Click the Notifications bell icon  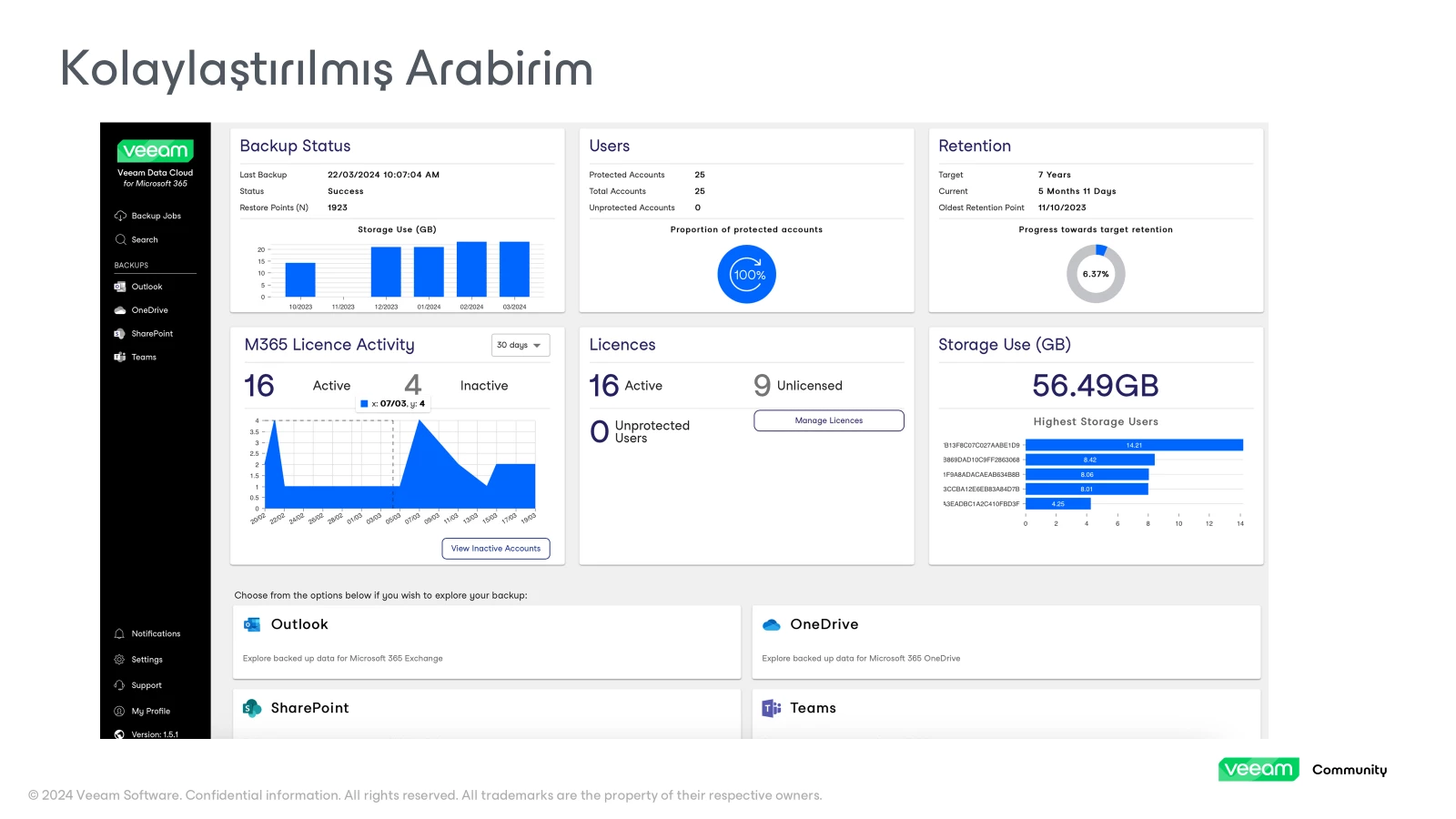point(119,633)
